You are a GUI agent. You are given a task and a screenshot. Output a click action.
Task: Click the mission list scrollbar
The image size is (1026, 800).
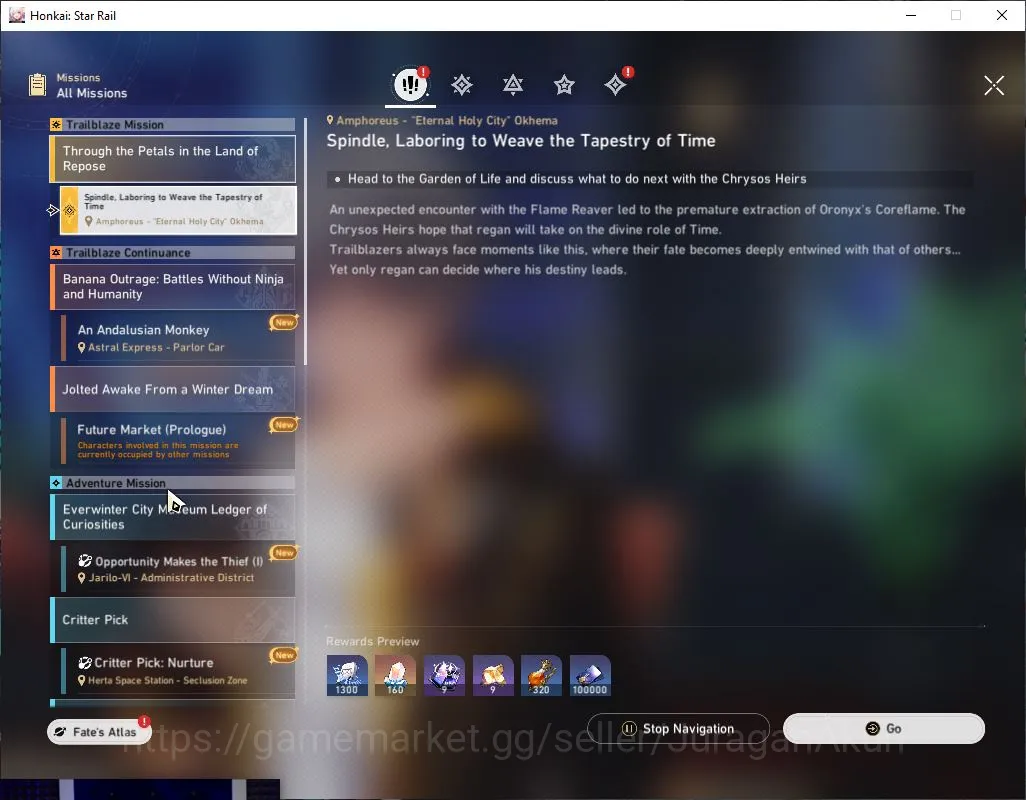pyautogui.click(x=305, y=242)
